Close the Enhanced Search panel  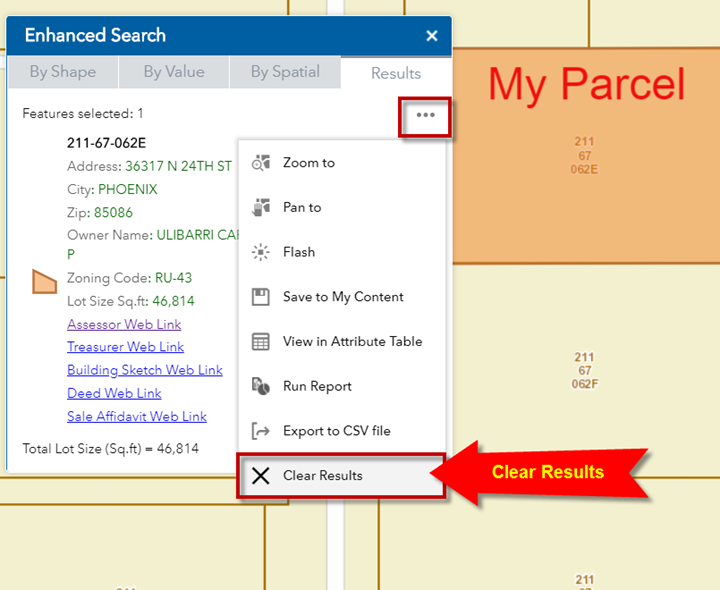pyautogui.click(x=432, y=36)
